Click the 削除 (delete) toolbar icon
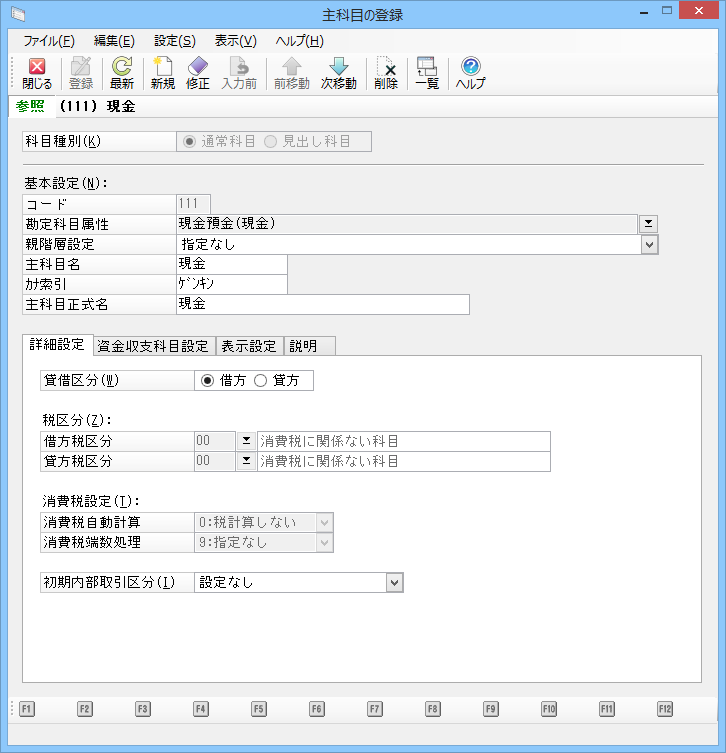This screenshot has height=753, width=726. [x=386, y=67]
